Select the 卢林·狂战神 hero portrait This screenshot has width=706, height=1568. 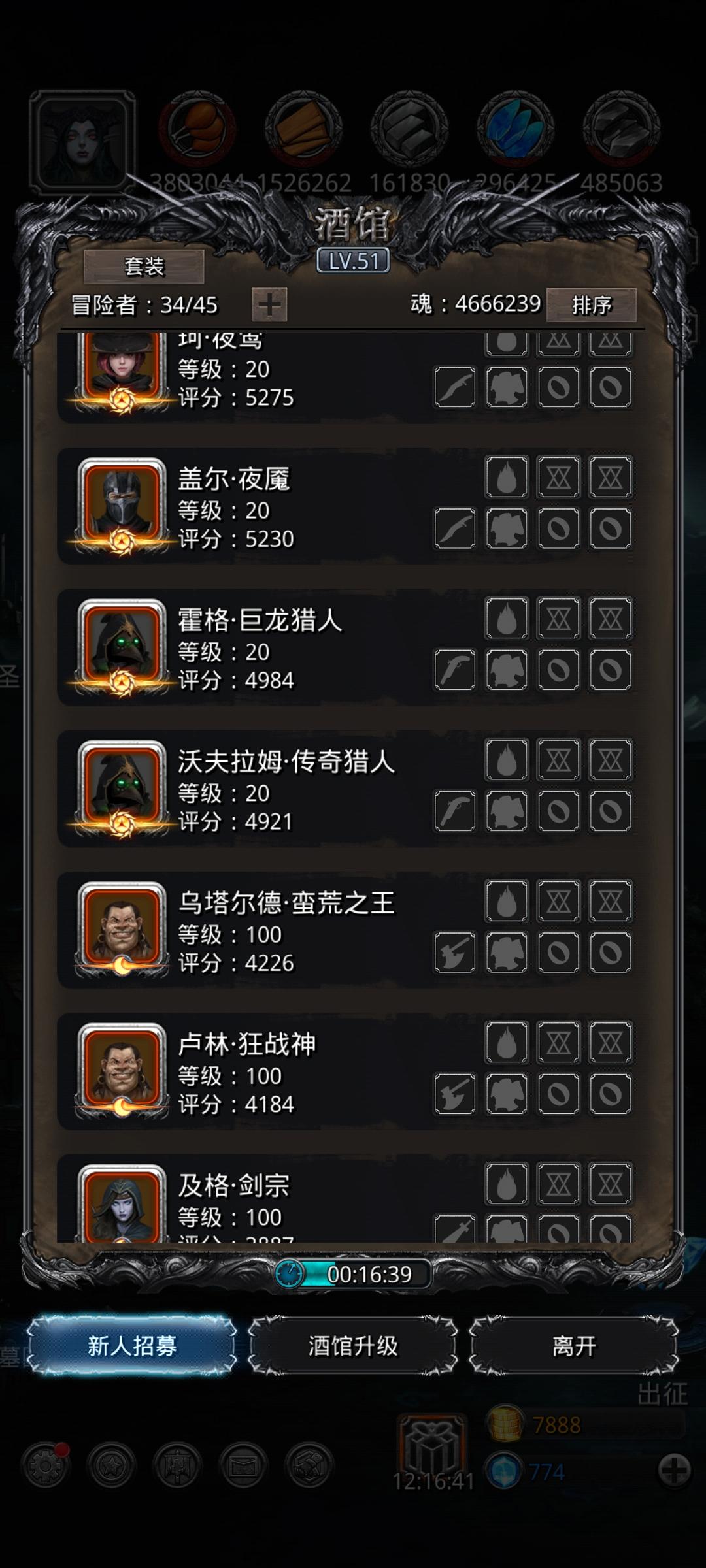pos(122,1071)
